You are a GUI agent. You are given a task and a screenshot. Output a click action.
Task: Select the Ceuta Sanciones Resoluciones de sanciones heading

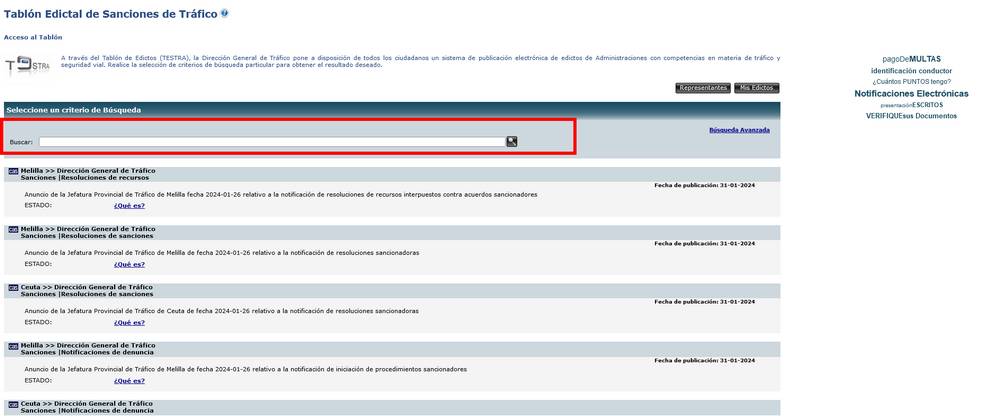click(88, 290)
